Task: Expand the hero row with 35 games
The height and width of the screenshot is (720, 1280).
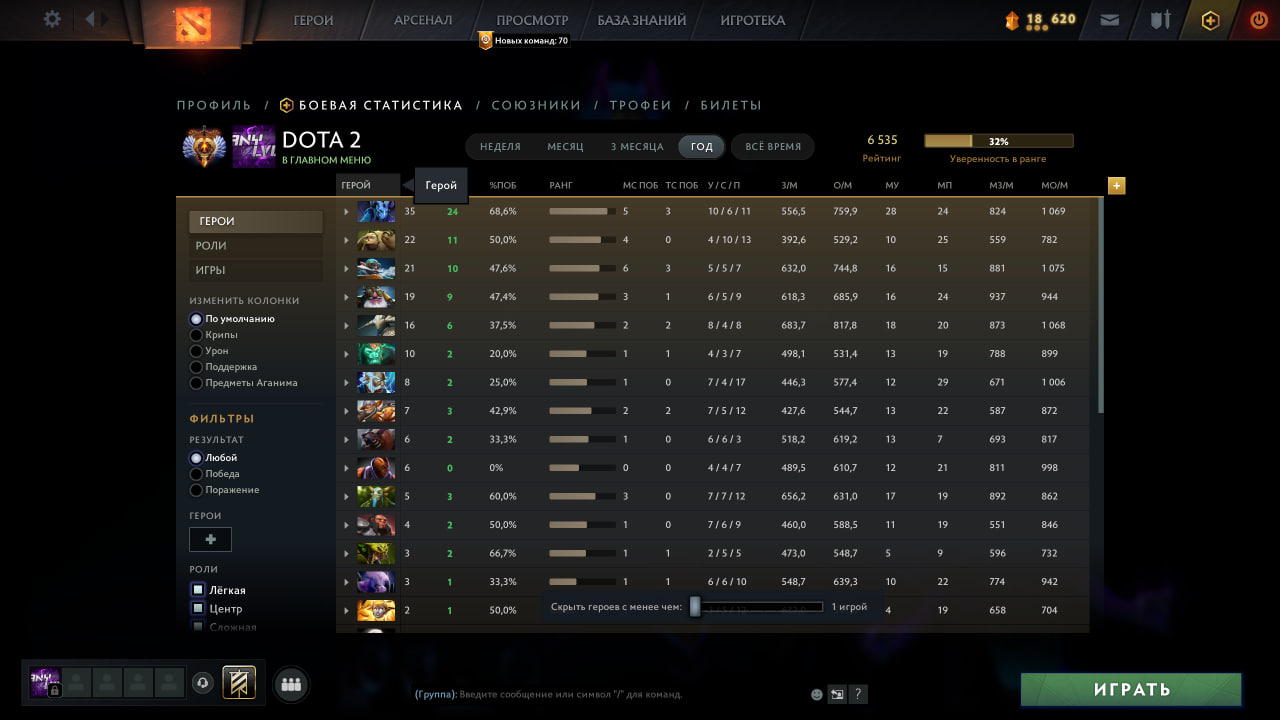Action: click(346, 212)
